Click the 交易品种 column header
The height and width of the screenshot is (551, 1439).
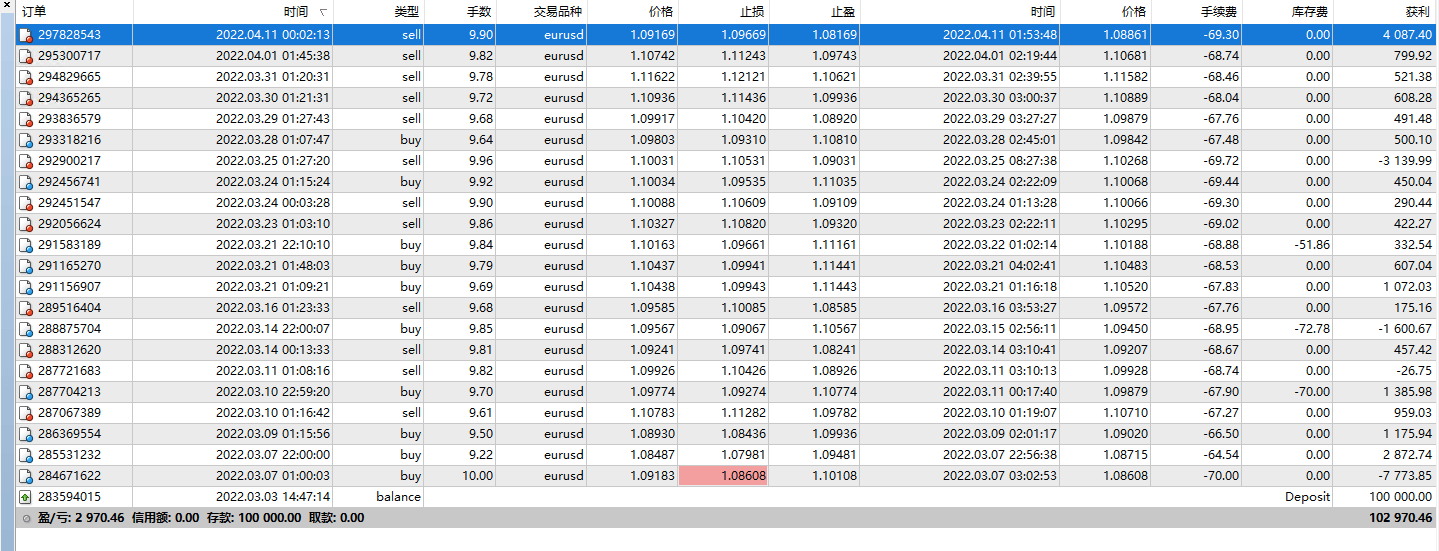(x=558, y=12)
